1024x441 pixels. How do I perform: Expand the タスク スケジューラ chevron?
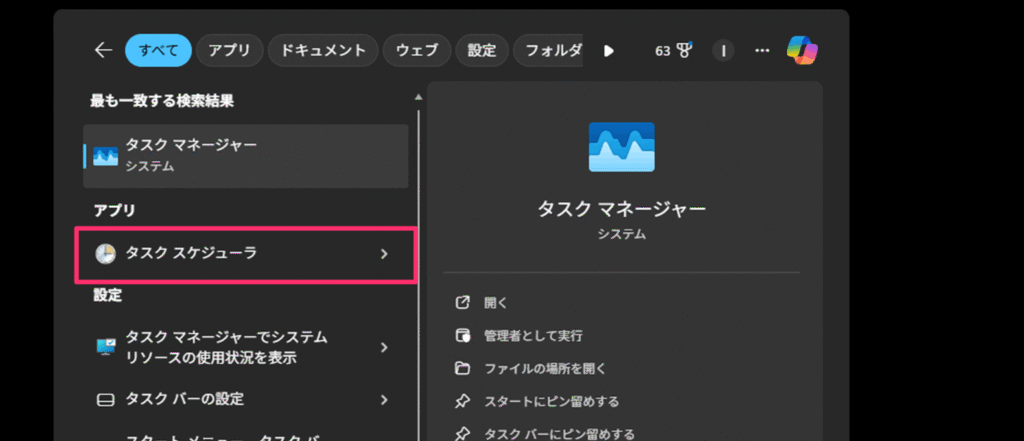pos(384,254)
